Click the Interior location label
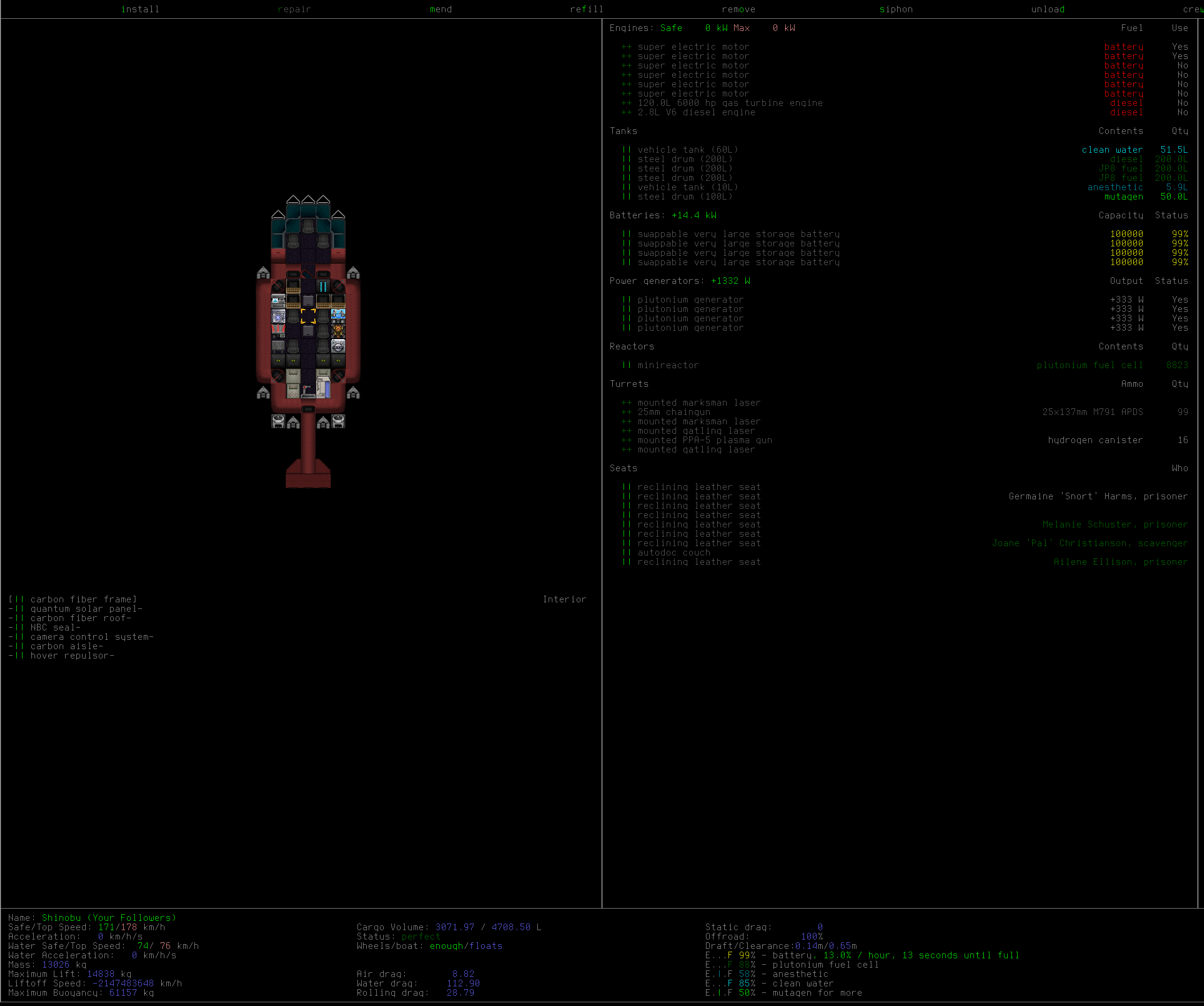 [x=565, y=599]
